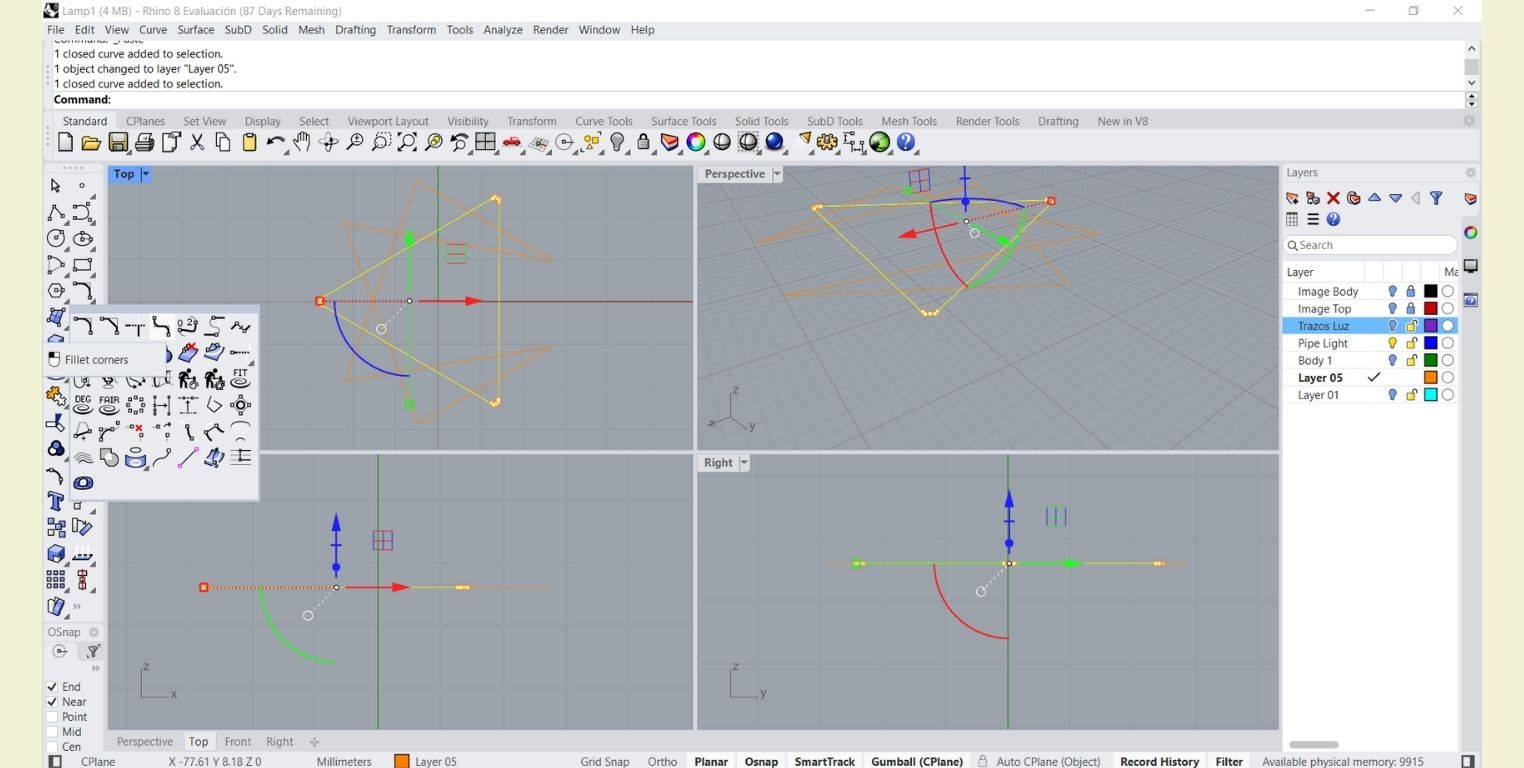Image resolution: width=1524 pixels, height=768 pixels.
Task: Open the Analyze menu
Action: (503, 30)
